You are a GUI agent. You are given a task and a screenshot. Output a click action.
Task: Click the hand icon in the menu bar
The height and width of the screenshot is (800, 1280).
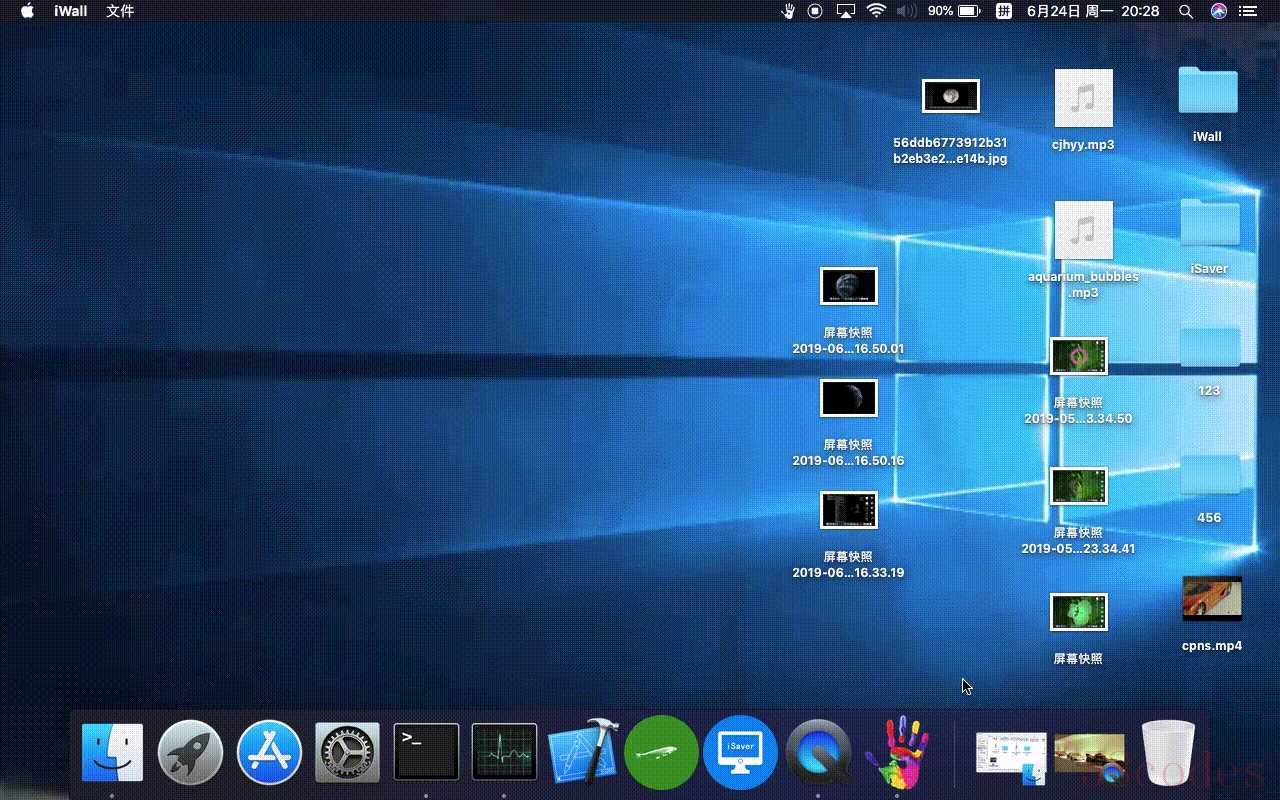pyautogui.click(x=788, y=11)
